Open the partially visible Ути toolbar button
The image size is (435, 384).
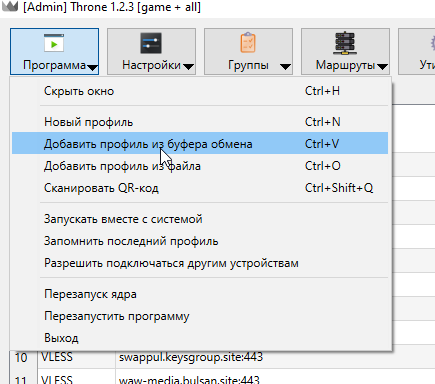point(417,52)
